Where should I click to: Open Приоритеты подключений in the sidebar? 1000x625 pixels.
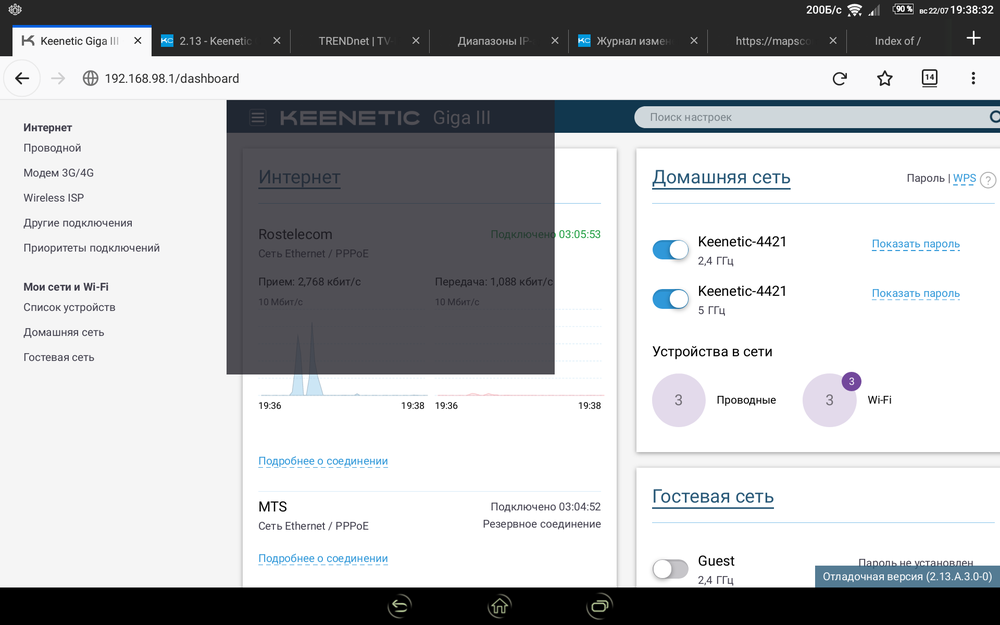[91, 247]
